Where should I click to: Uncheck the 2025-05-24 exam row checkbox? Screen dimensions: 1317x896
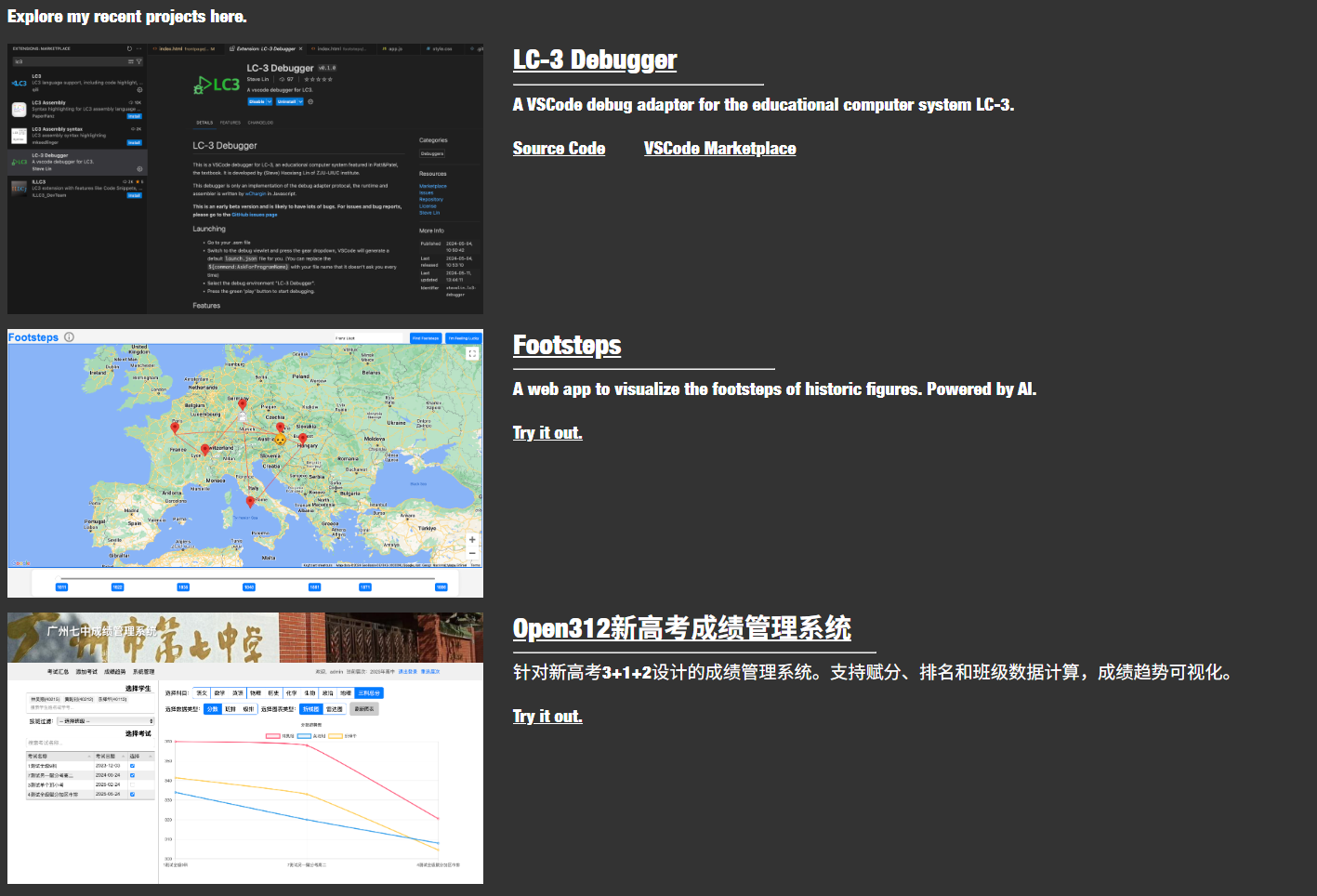coord(132,795)
